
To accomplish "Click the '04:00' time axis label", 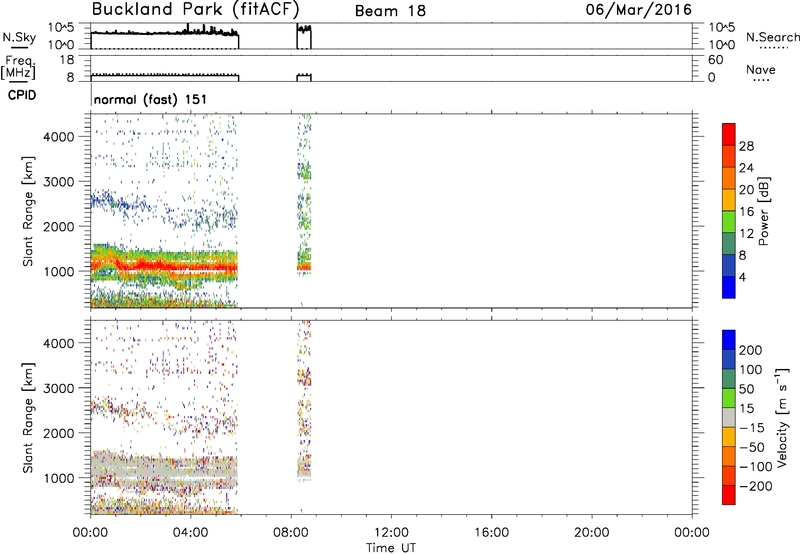I will pyautogui.click(x=190, y=533).
